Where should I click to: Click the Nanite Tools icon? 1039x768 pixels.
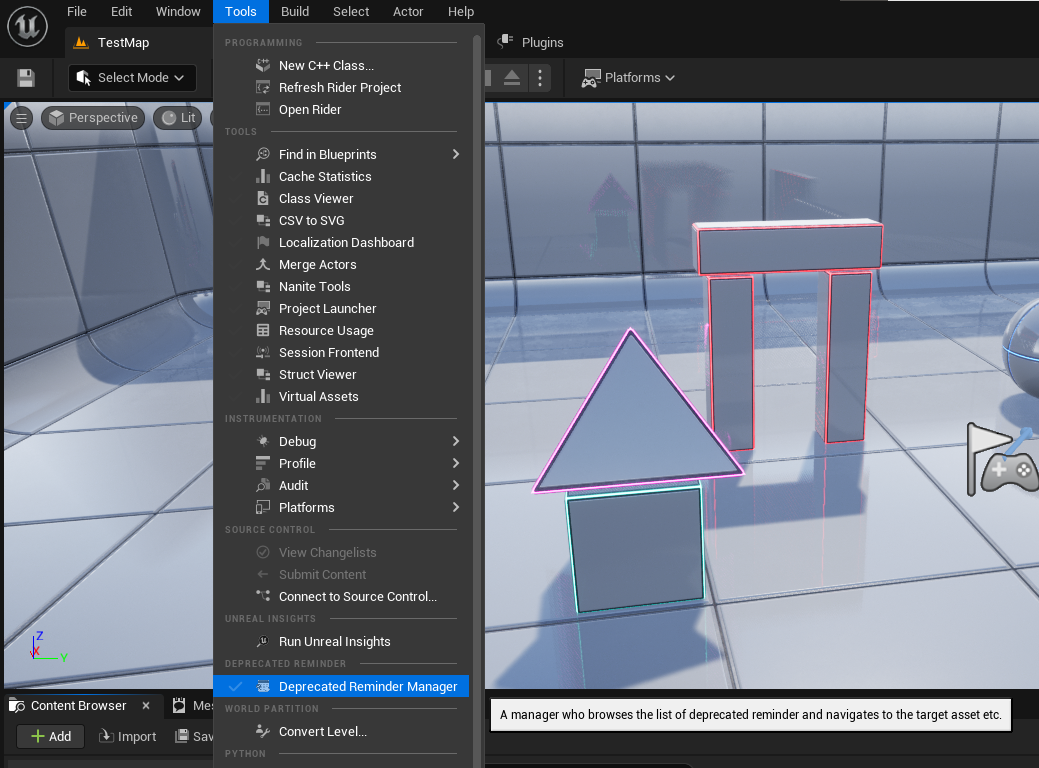(263, 286)
